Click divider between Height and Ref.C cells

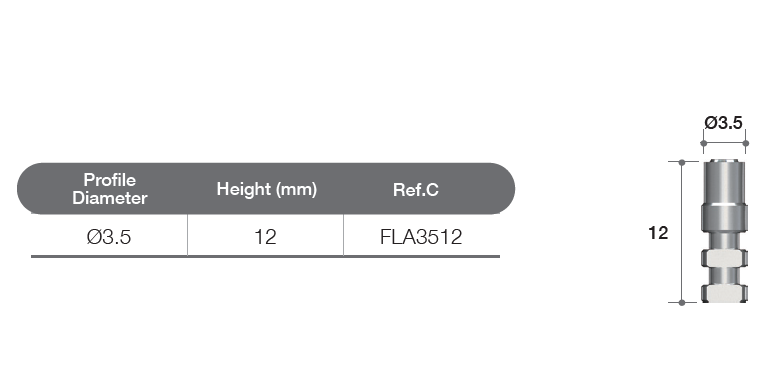pyautogui.click(x=343, y=235)
